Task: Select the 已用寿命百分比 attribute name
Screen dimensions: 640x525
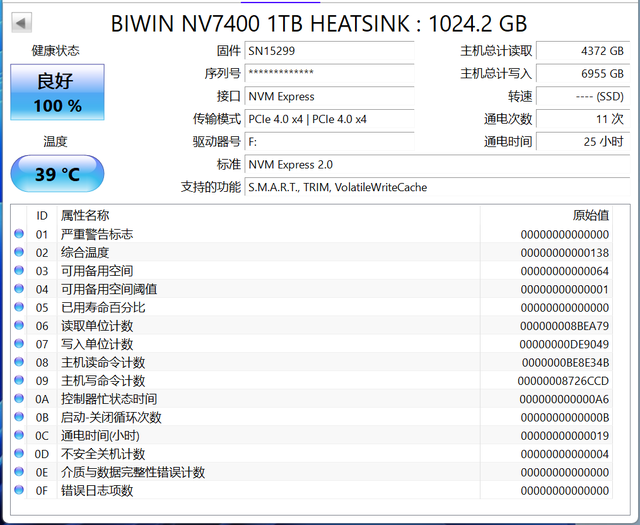Action: pos(103,307)
